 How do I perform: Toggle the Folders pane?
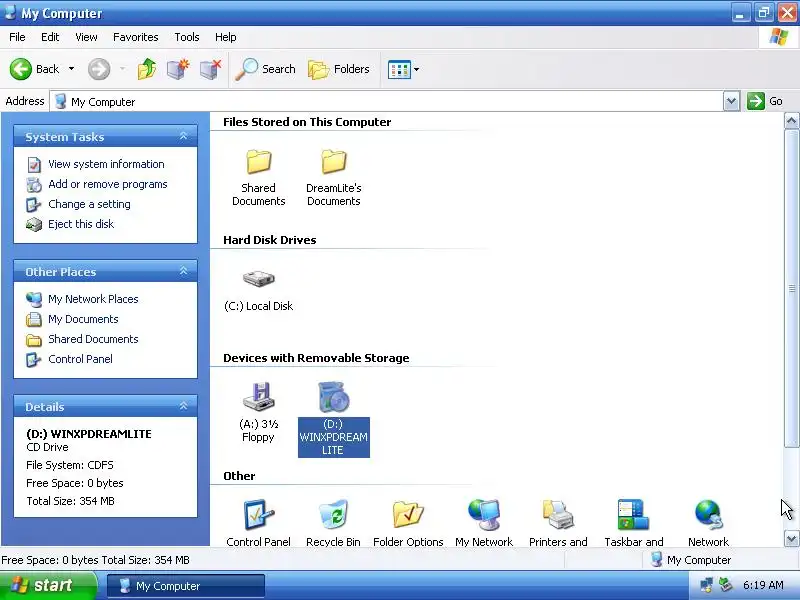click(339, 69)
